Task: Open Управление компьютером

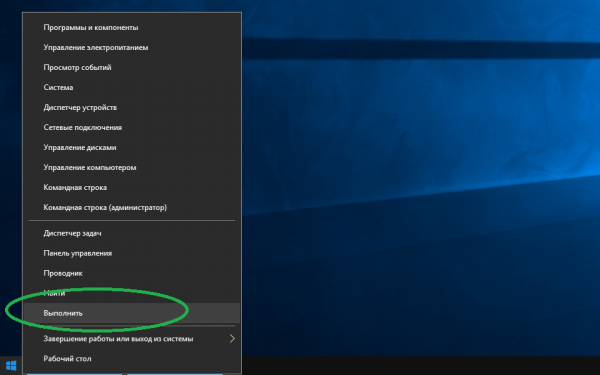Action: [x=132, y=167]
